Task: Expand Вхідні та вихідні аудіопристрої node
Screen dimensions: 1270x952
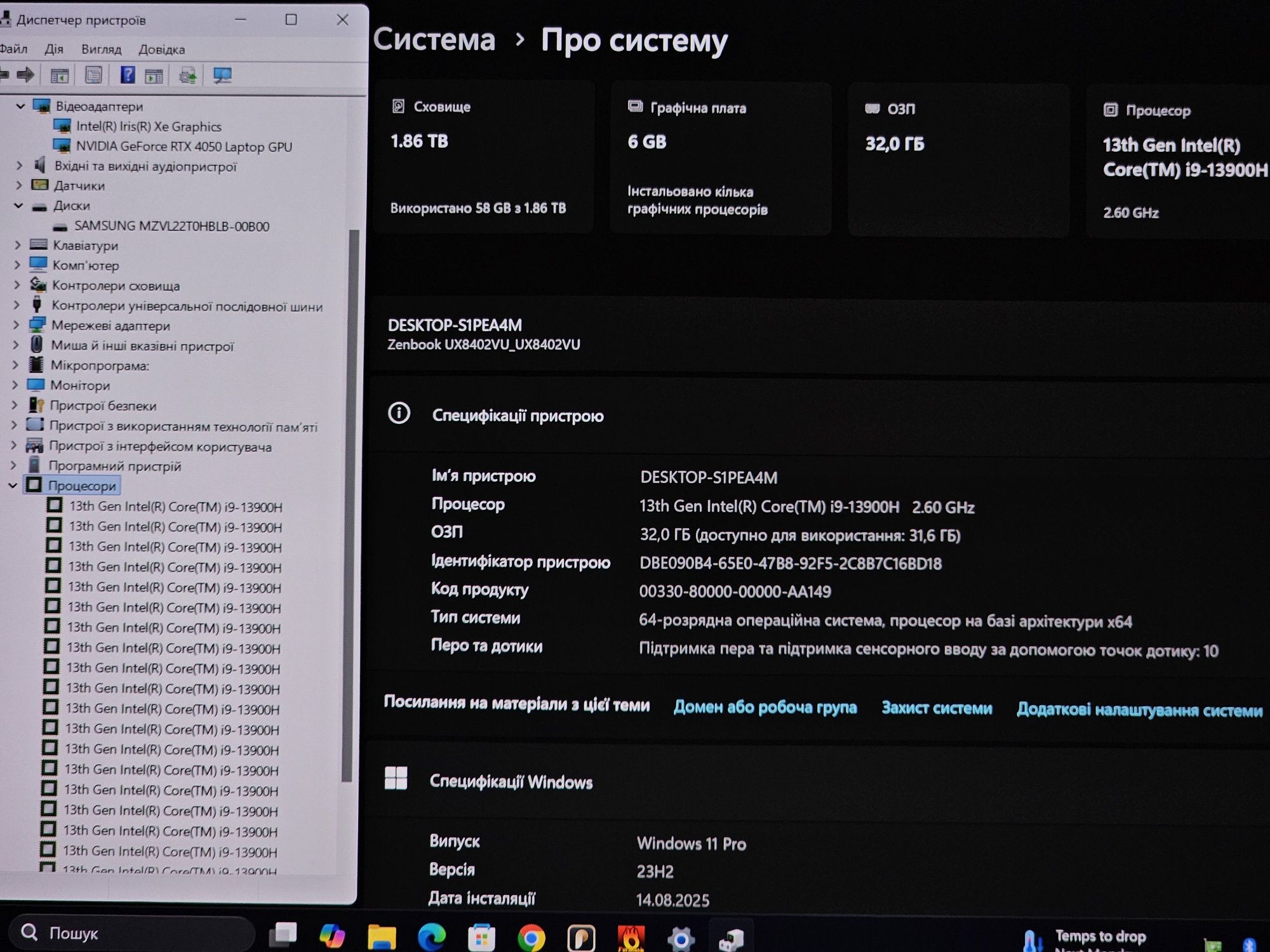Action: click(x=19, y=166)
